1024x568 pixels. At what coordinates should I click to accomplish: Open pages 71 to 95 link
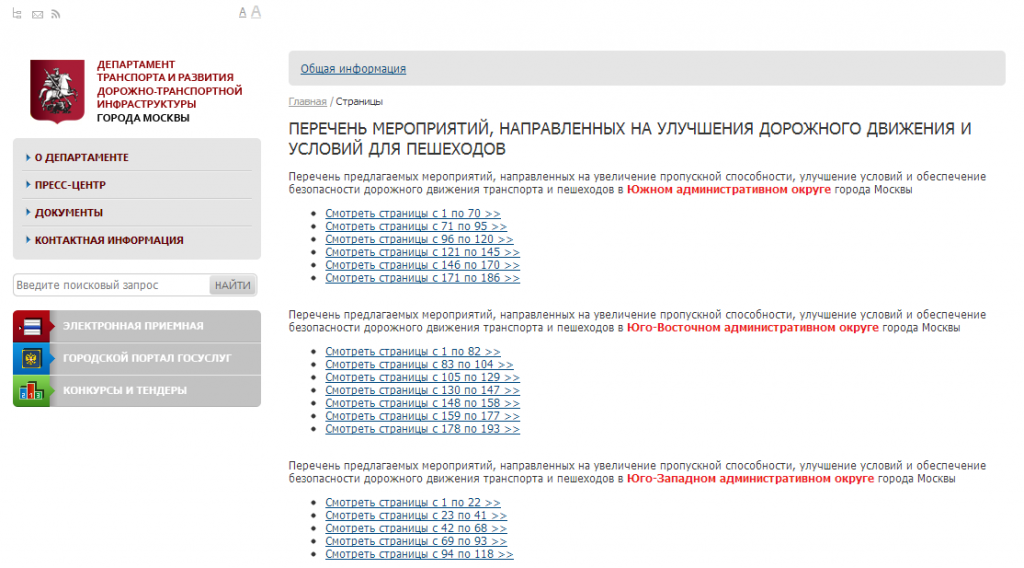click(x=416, y=227)
